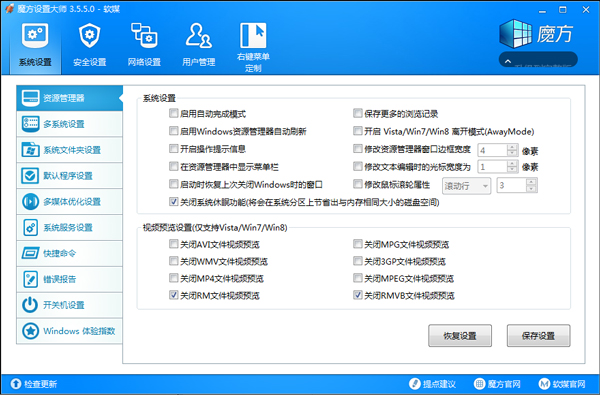
Task: Click 魔方官网 globe icon
Action: pos(479,384)
